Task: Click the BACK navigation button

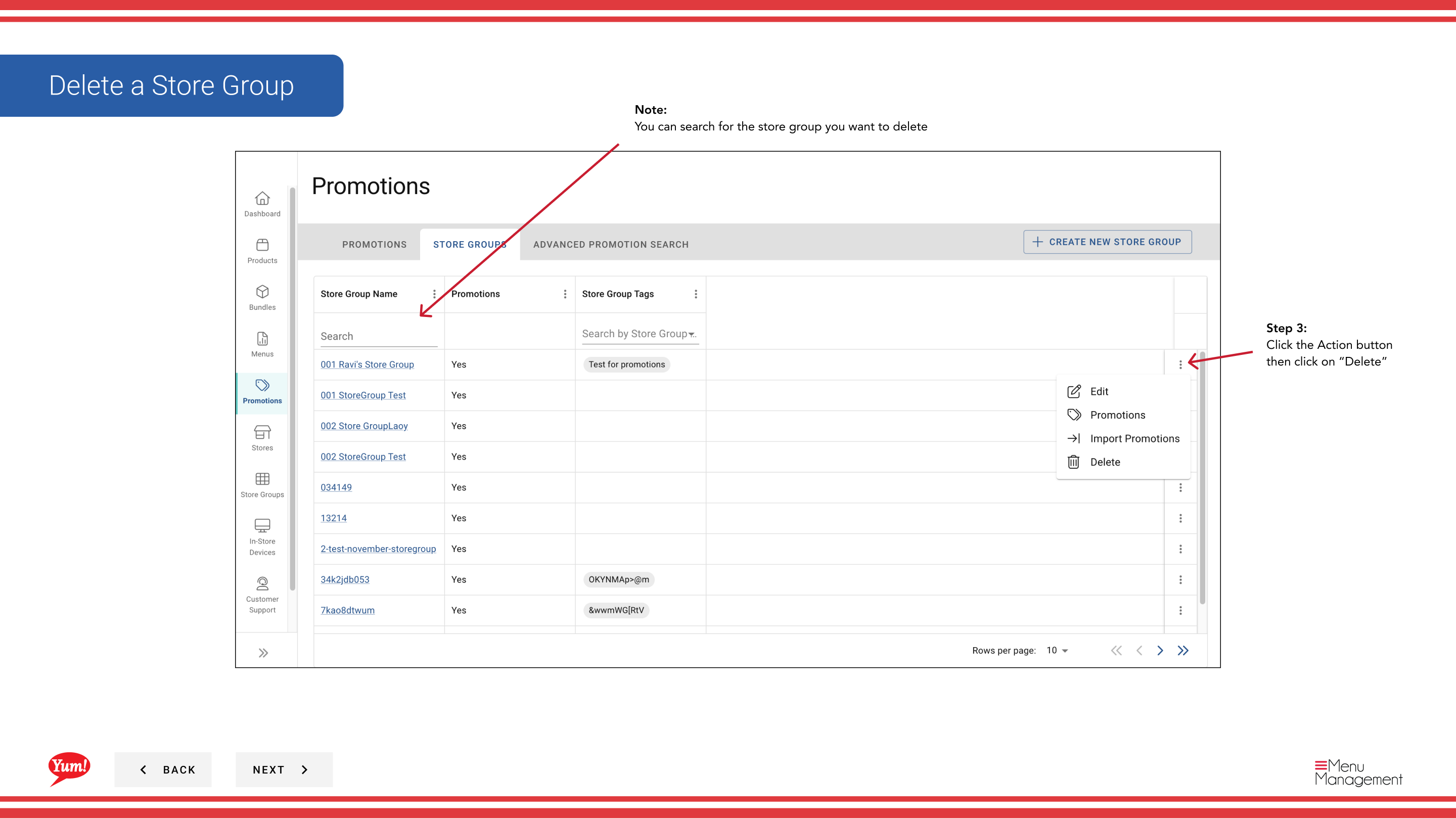Action: pyautogui.click(x=163, y=769)
